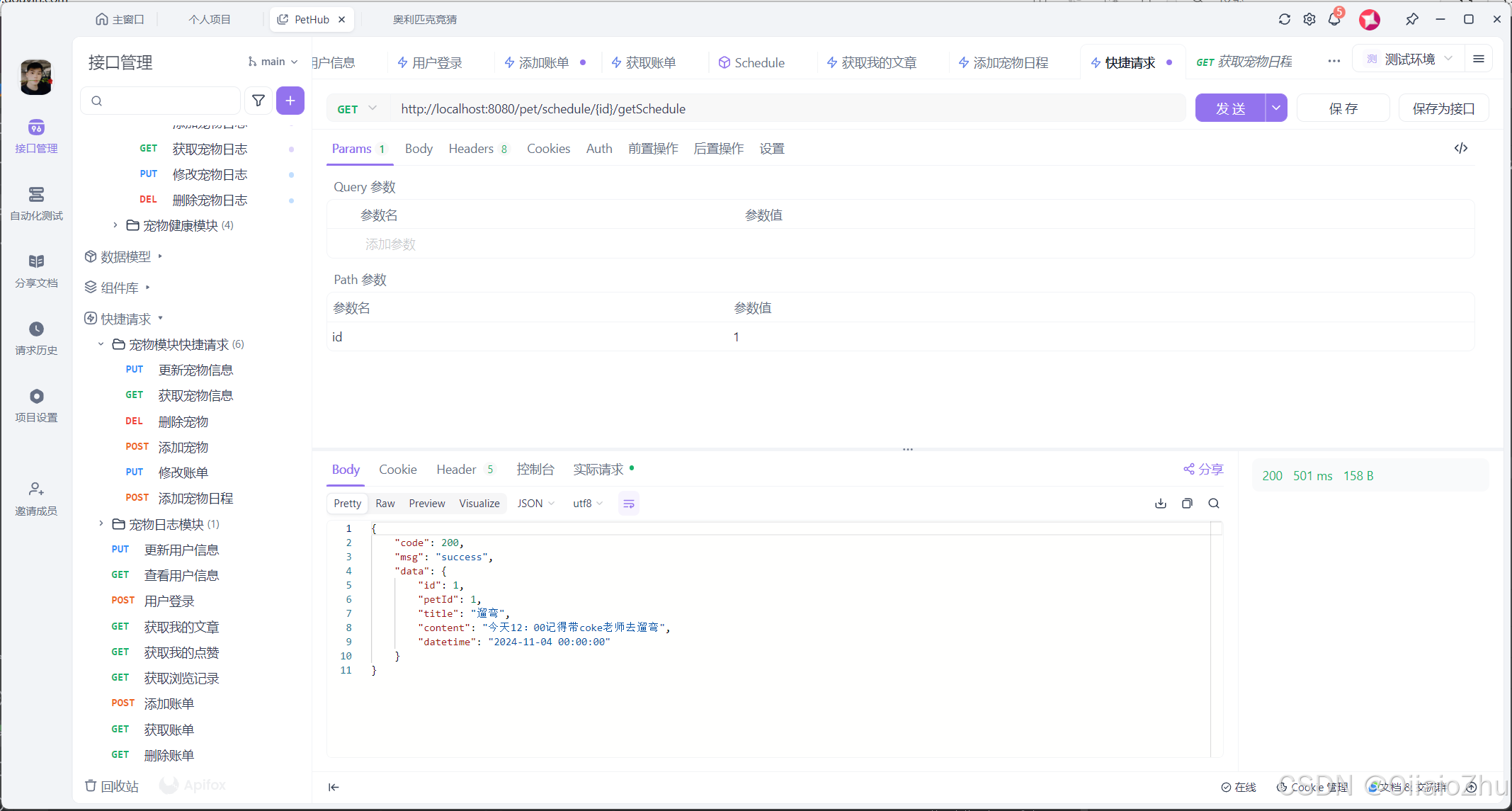
Task: Switch response view to Preview
Action: (426, 503)
